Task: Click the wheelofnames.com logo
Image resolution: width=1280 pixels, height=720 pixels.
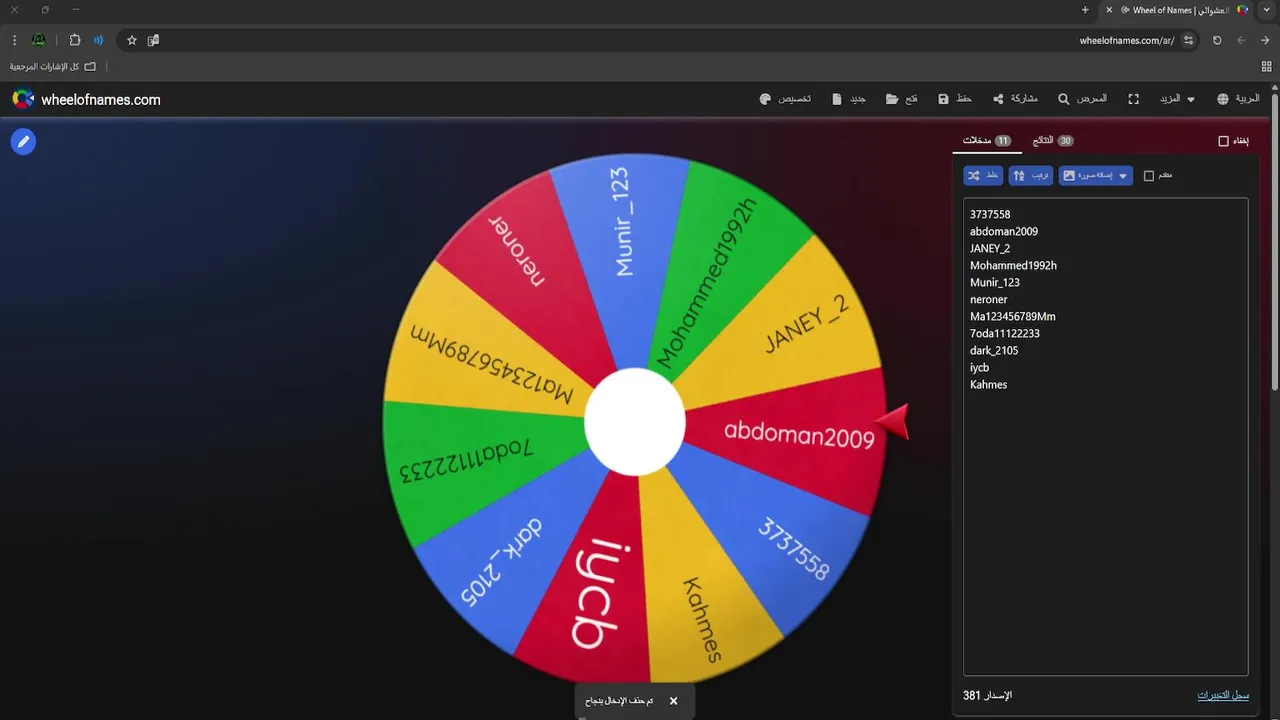Action: 86,100
